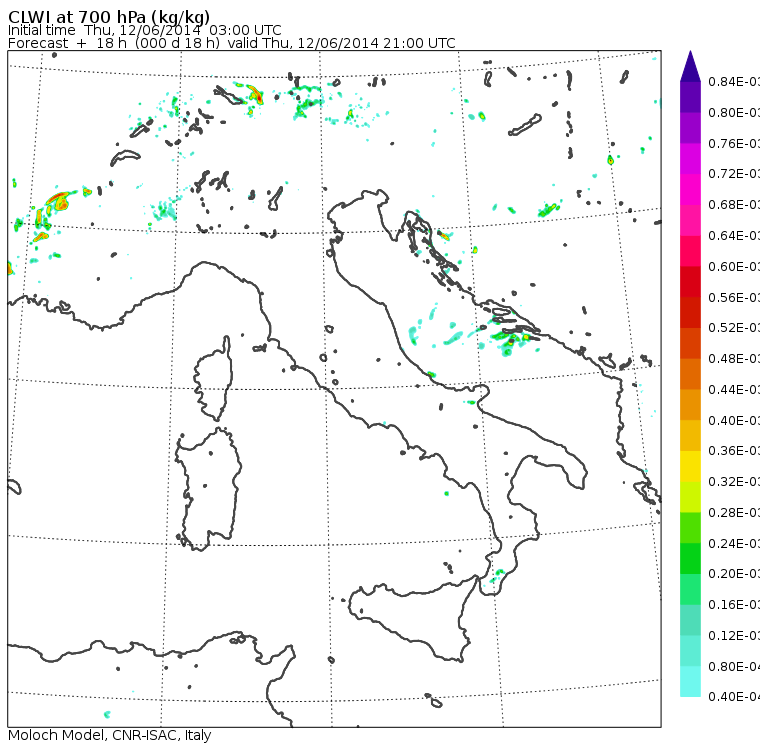
Task: Click the legend label 0.80E-03
Action: click(734, 112)
